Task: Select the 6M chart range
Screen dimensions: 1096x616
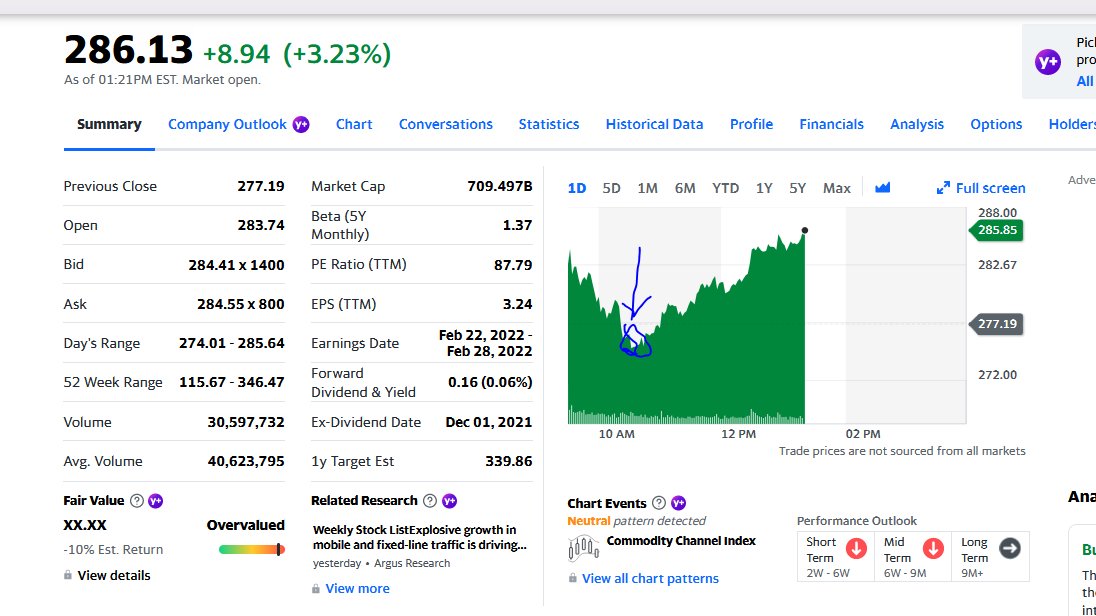Action: pyautogui.click(x=685, y=188)
